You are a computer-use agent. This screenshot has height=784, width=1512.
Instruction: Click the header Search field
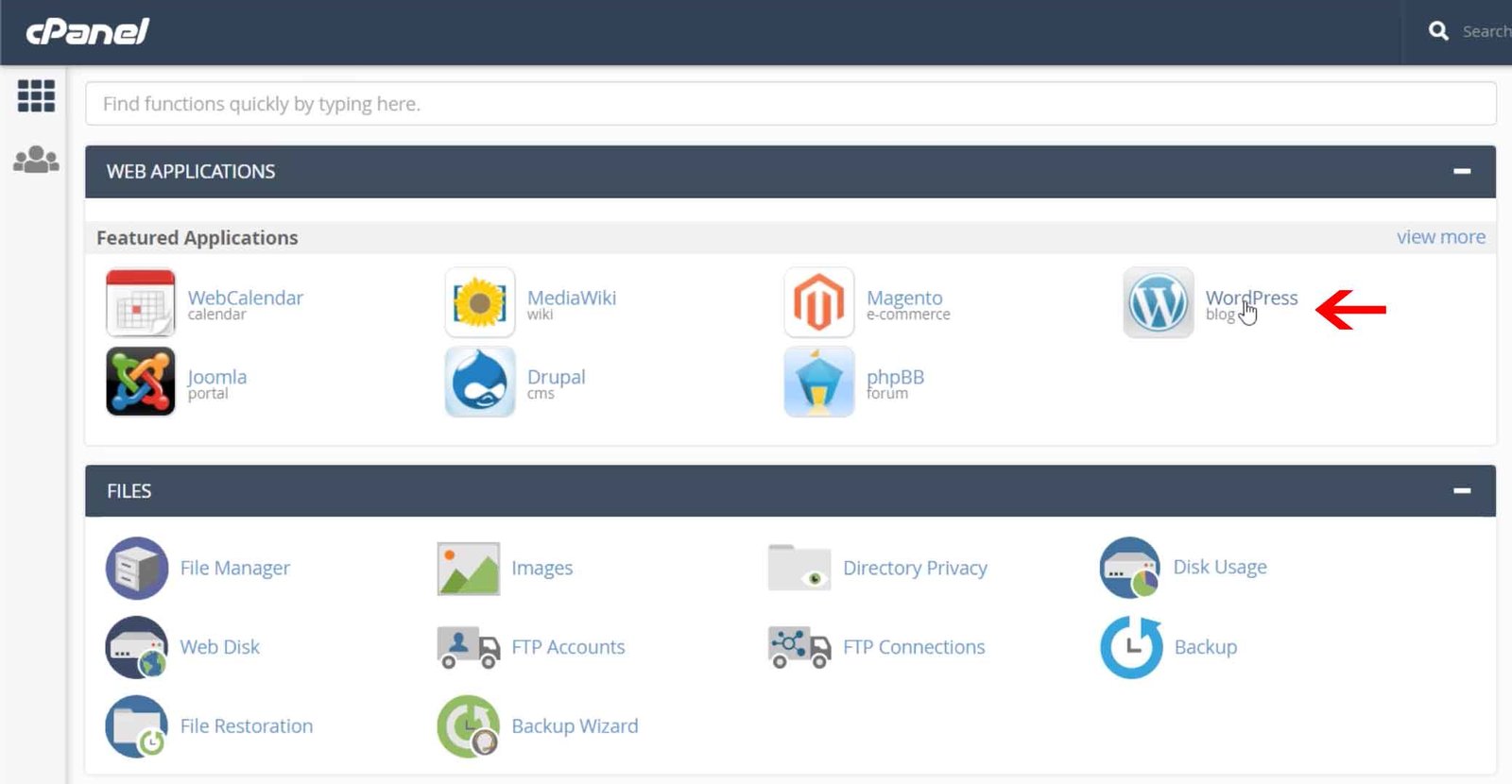[1486, 31]
